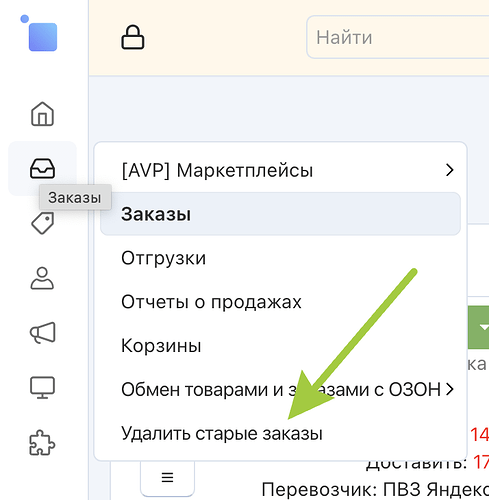Click the Перевозчик: ПВЗ Яндекс text
Viewport: 489px width, 500px height.
point(375,490)
